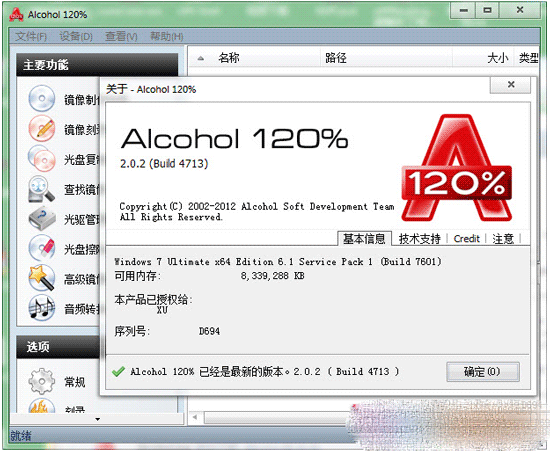
Task: Switch to the Credit tab
Action: point(467,239)
